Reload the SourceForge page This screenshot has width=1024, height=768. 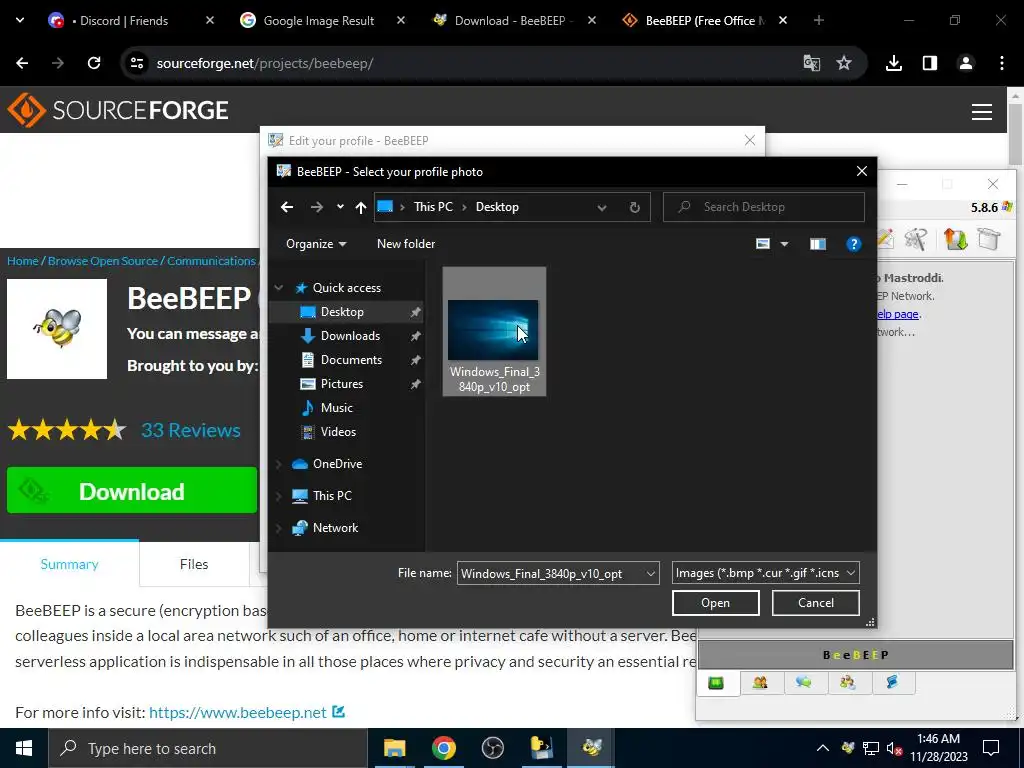(94, 63)
